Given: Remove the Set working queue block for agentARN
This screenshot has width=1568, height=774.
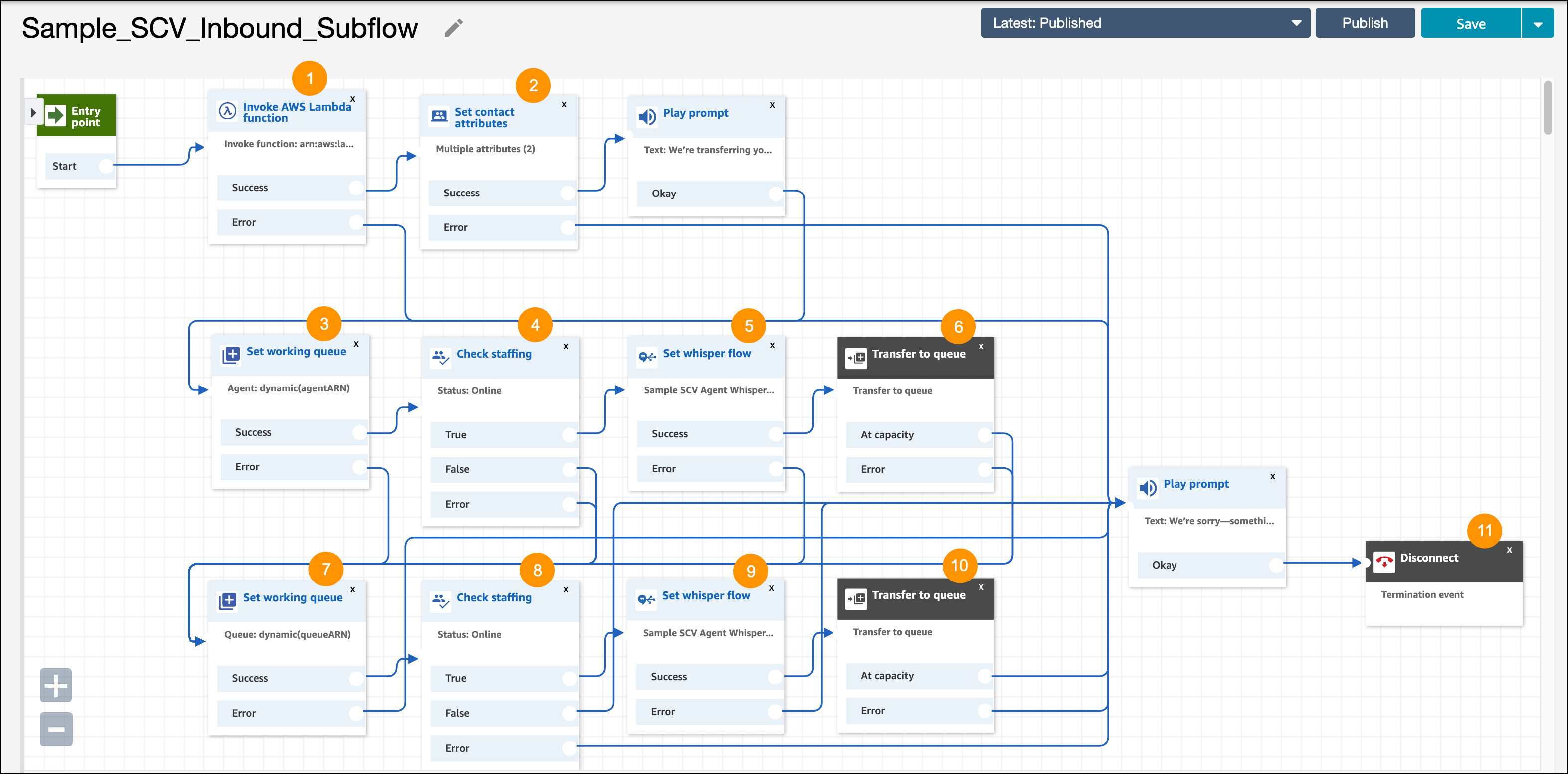Looking at the screenshot, I should click(356, 344).
